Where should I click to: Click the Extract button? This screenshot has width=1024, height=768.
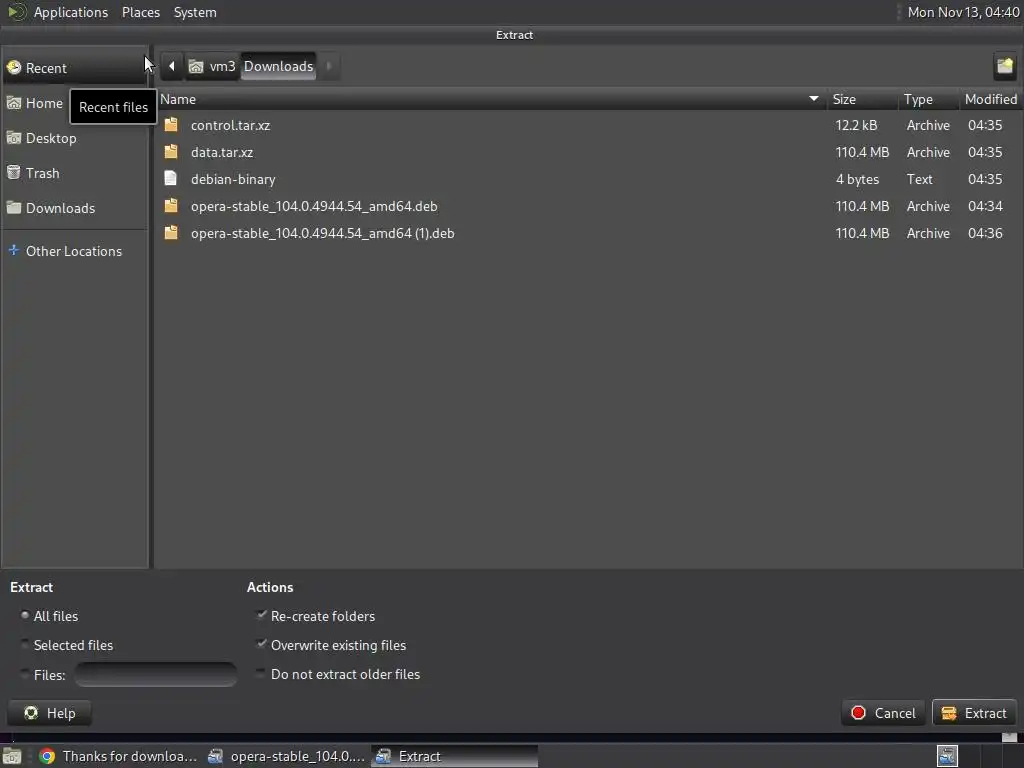[974, 713]
